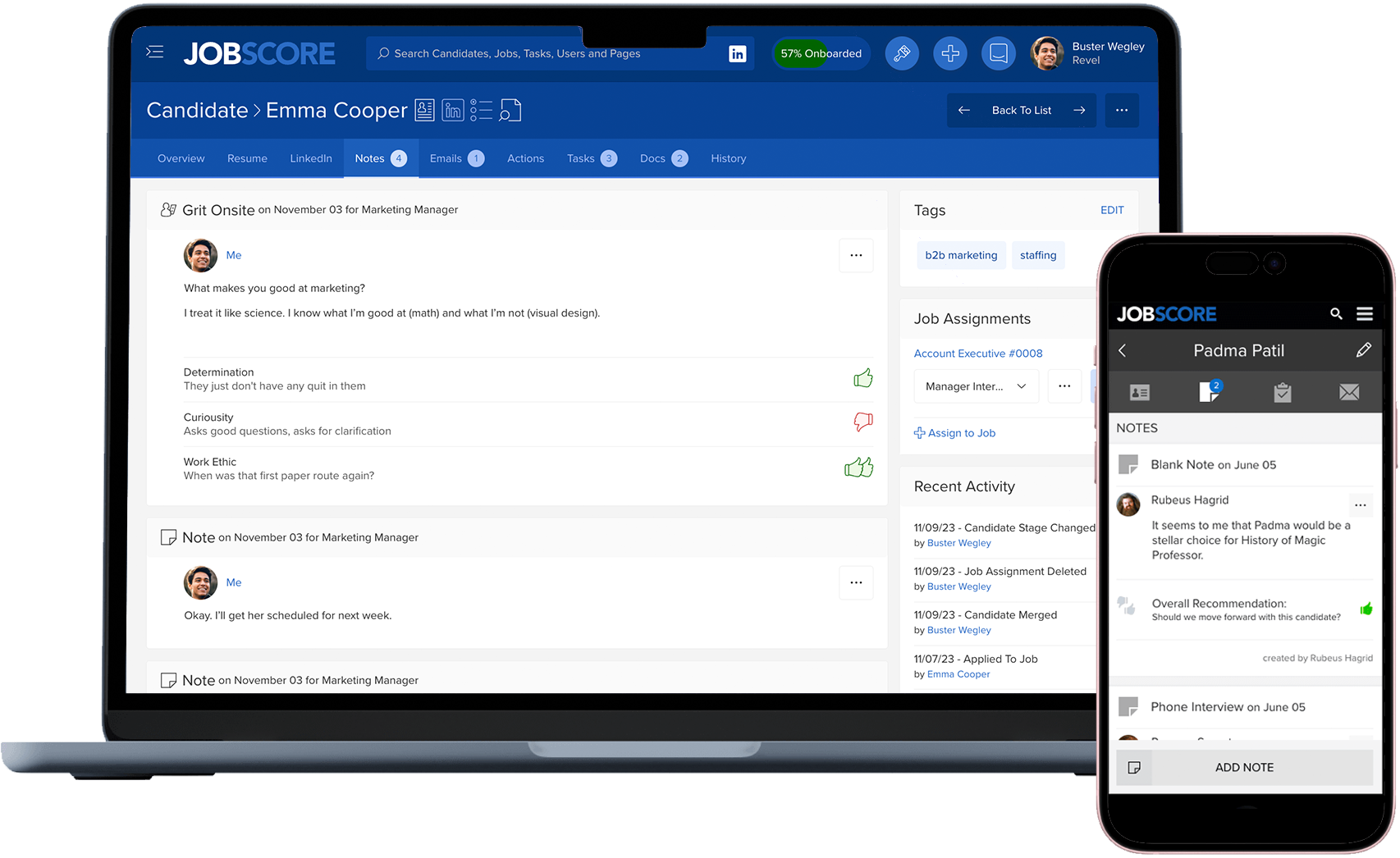The image size is (1400, 858).
Task: Go to previous candidate with left arrow
Action: coord(964,110)
